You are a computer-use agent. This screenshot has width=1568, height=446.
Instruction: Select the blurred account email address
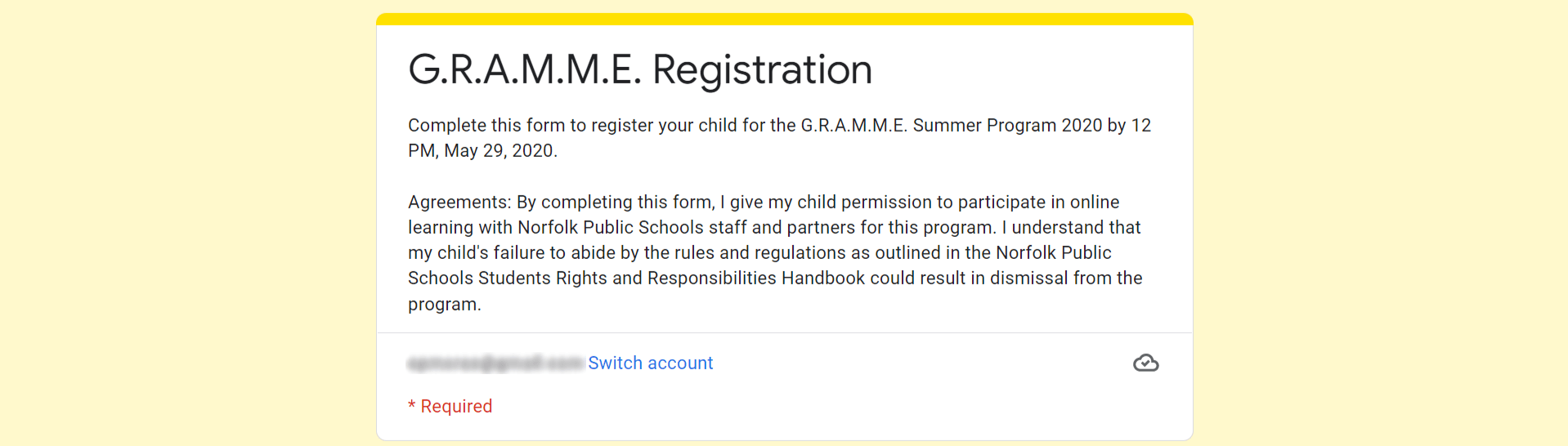click(495, 363)
